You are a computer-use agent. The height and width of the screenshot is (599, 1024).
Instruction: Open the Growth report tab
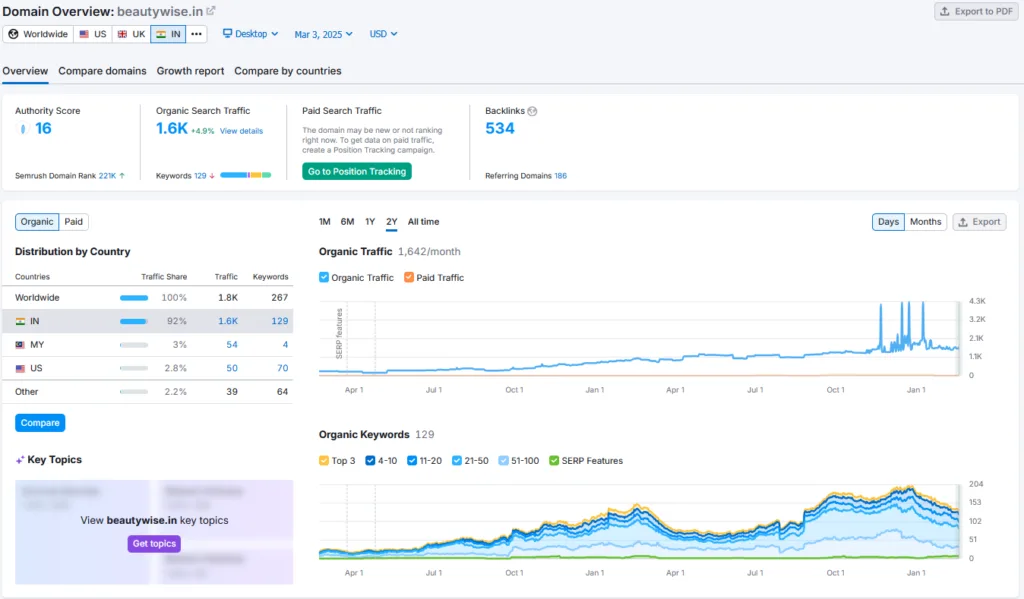tap(190, 71)
